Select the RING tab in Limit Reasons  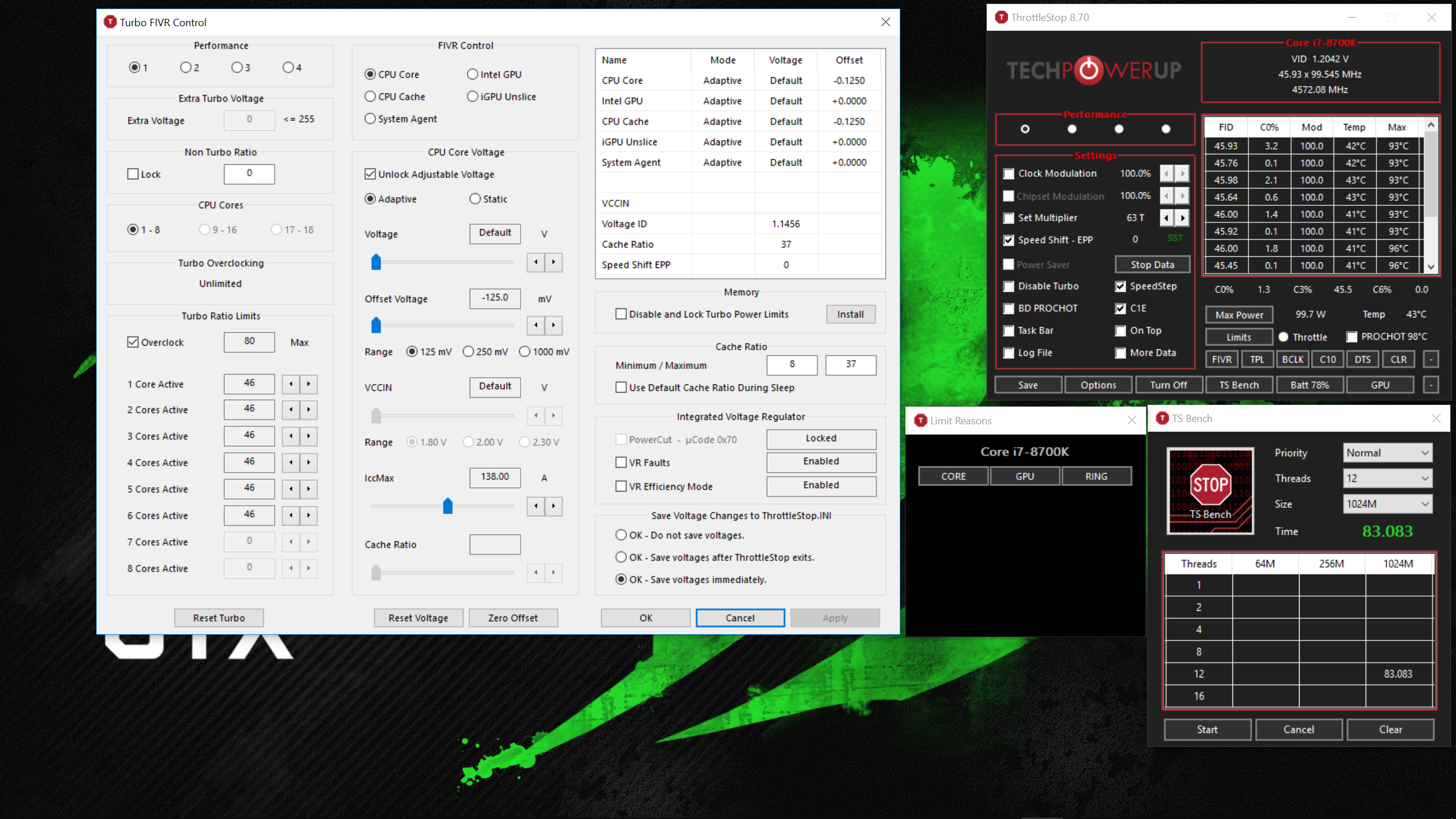(1096, 477)
